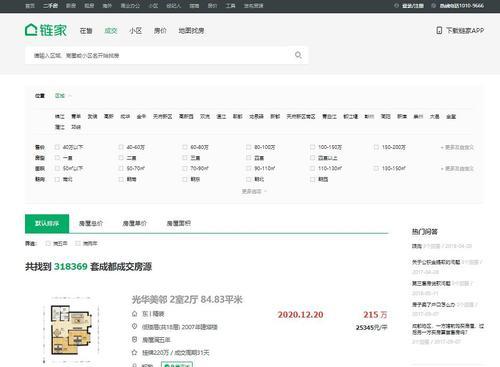Check the 130-150㎡ area checkbox
This screenshot has height=367, width=500.
click(x=376, y=168)
